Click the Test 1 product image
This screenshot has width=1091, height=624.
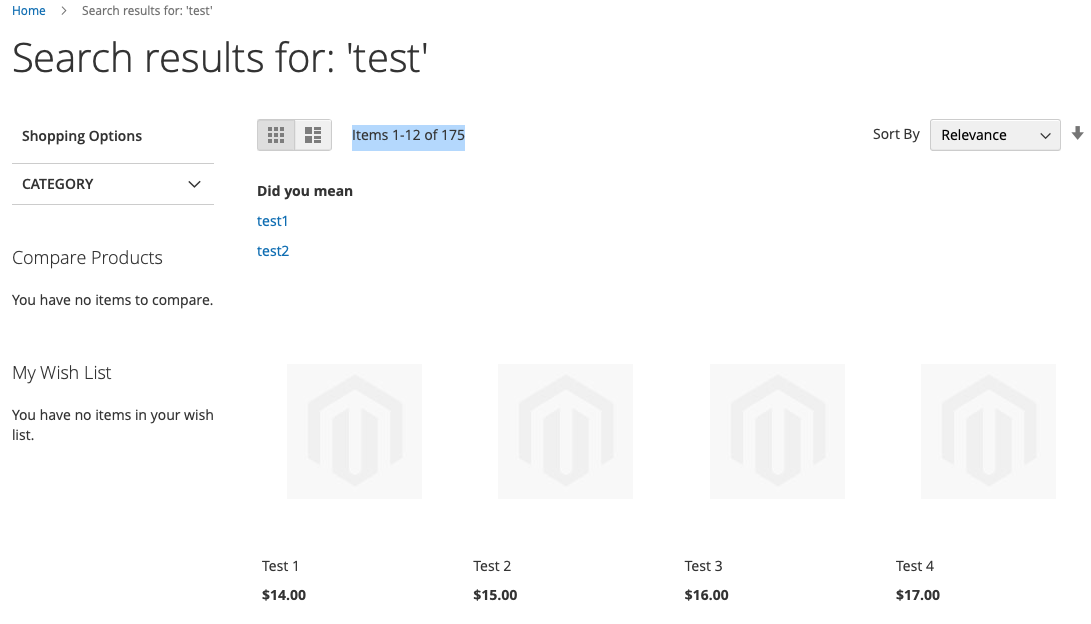click(354, 431)
